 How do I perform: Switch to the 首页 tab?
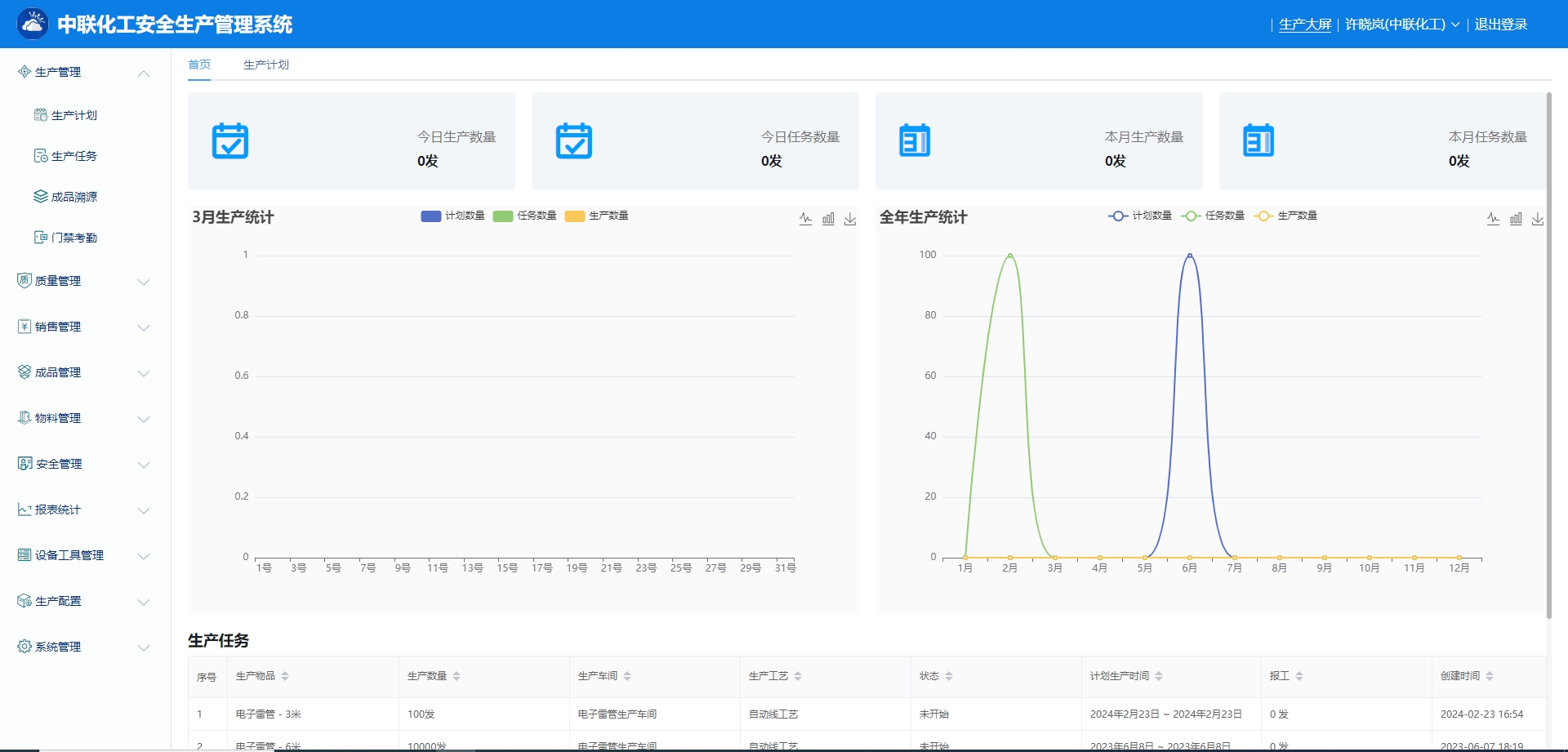199,65
